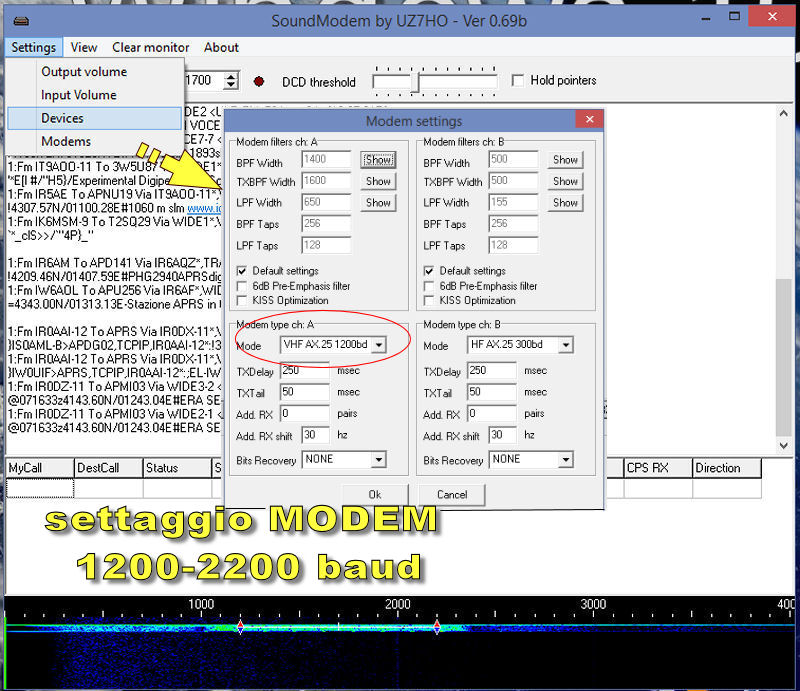Show BPF Width filter for channel B
The height and width of the screenshot is (691, 800).
tap(565, 160)
